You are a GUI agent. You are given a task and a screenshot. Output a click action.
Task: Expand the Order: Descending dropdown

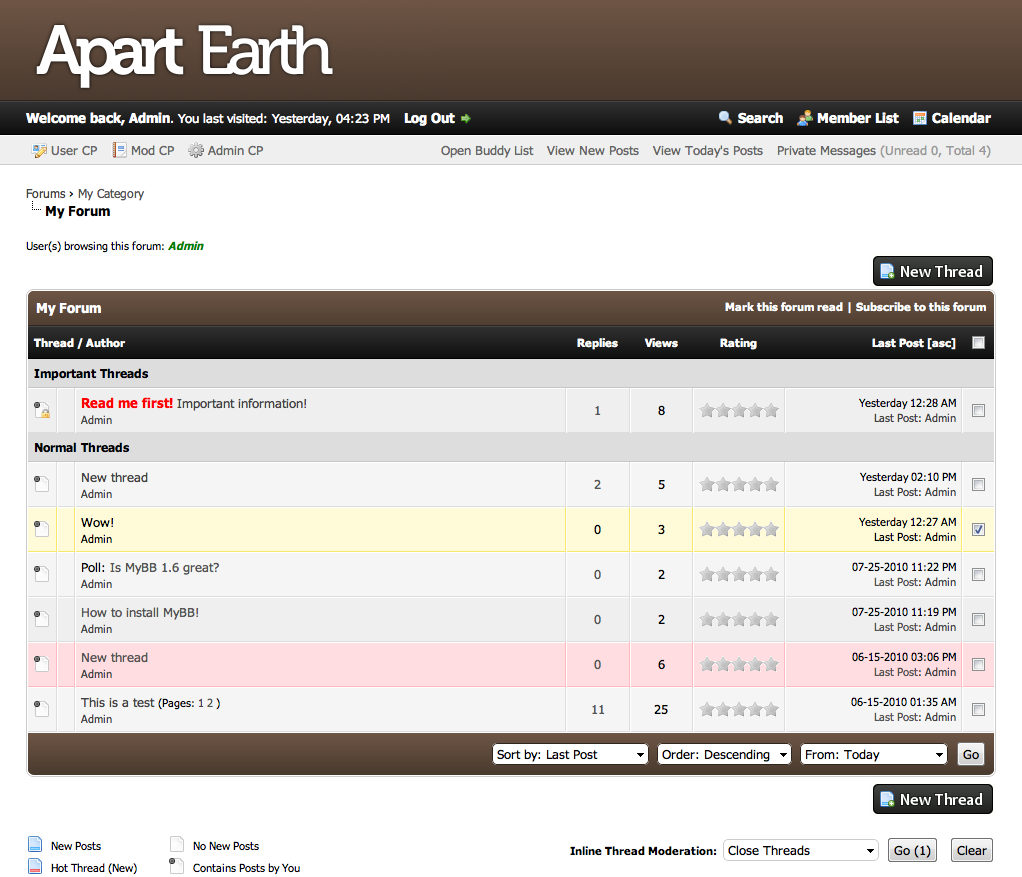[724, 755]
